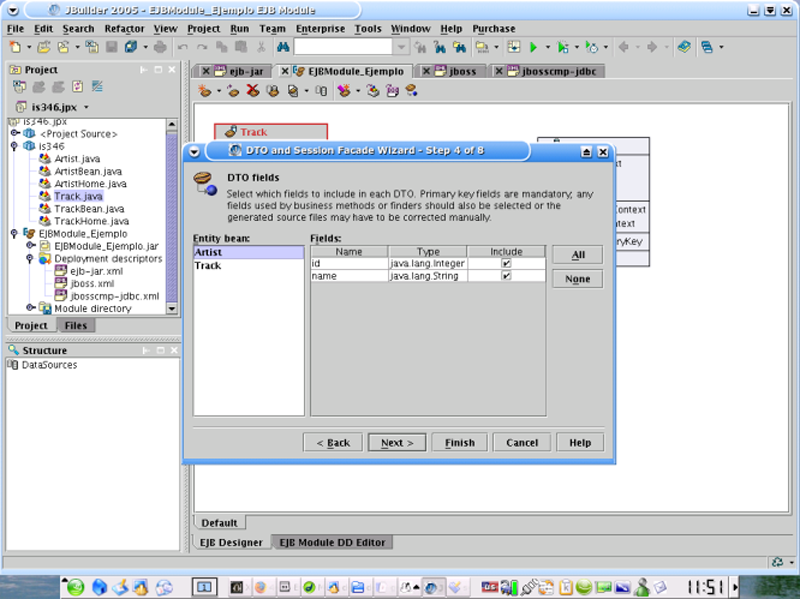This screenshot has width=800, height=599.
Task: Click the green Run project arrow
Action: pos(534,47)
